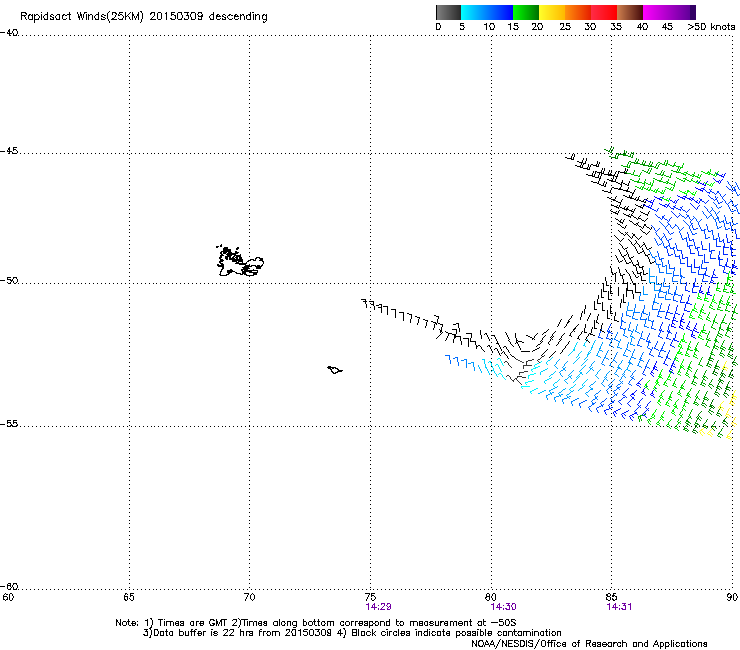Click the legend number 40
The width and height of the screenshot is (740, 650).
tap(642, 27)
